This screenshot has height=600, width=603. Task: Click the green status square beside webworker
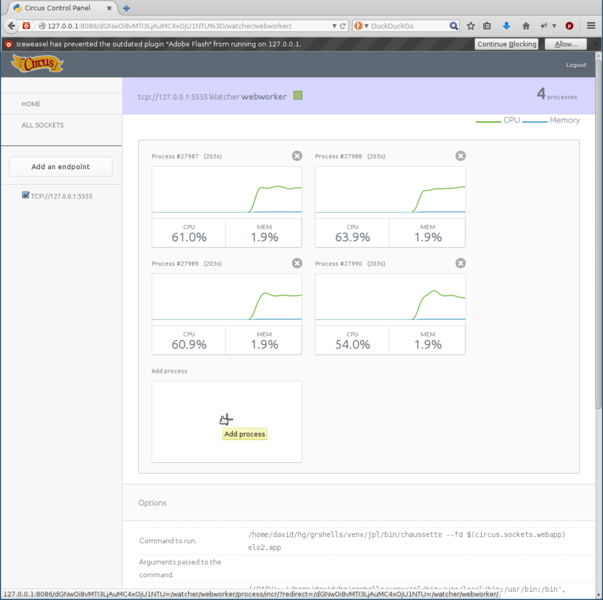[x=298, y=95]
